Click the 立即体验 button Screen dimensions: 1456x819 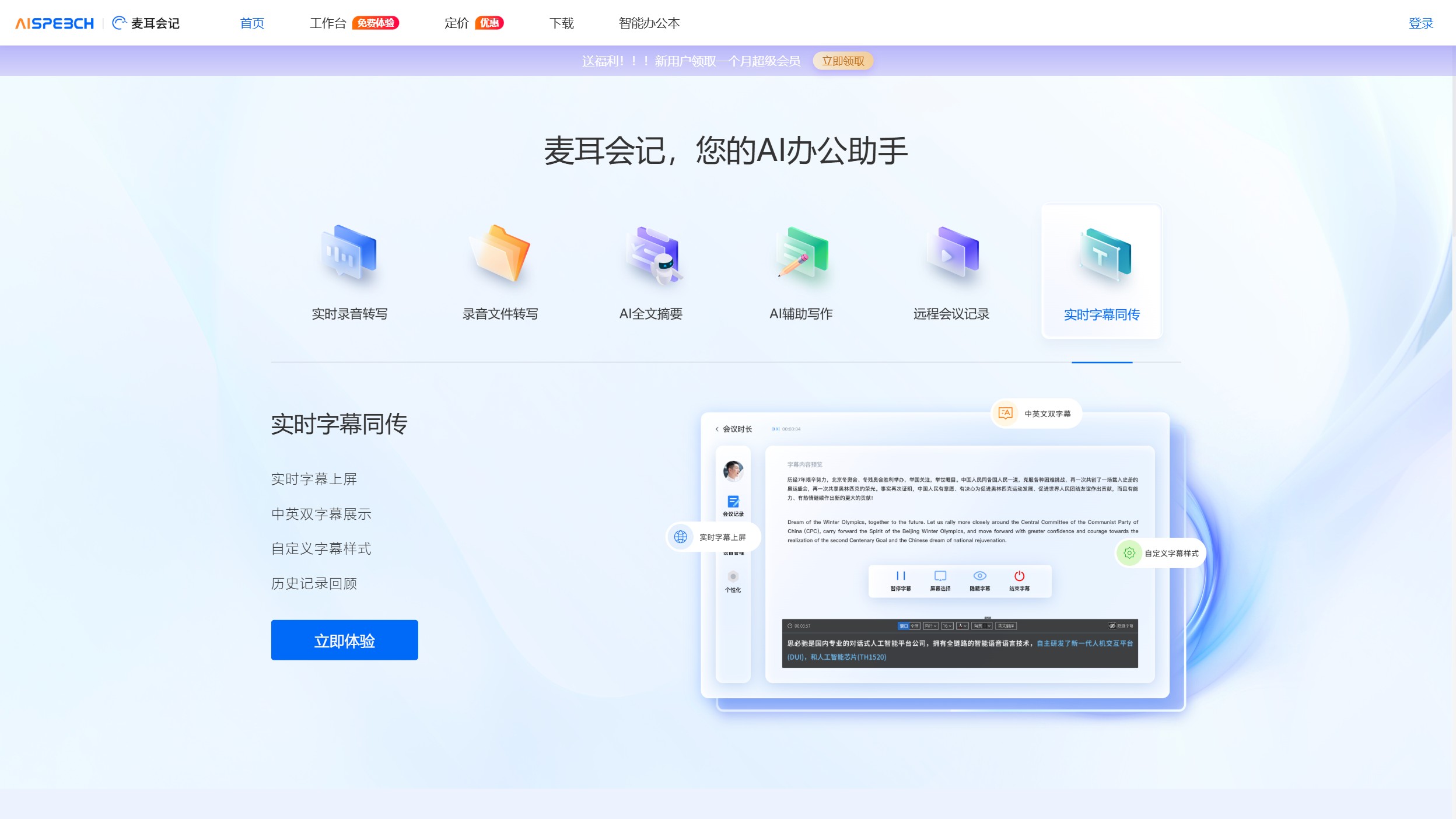[x=344, y=640]
